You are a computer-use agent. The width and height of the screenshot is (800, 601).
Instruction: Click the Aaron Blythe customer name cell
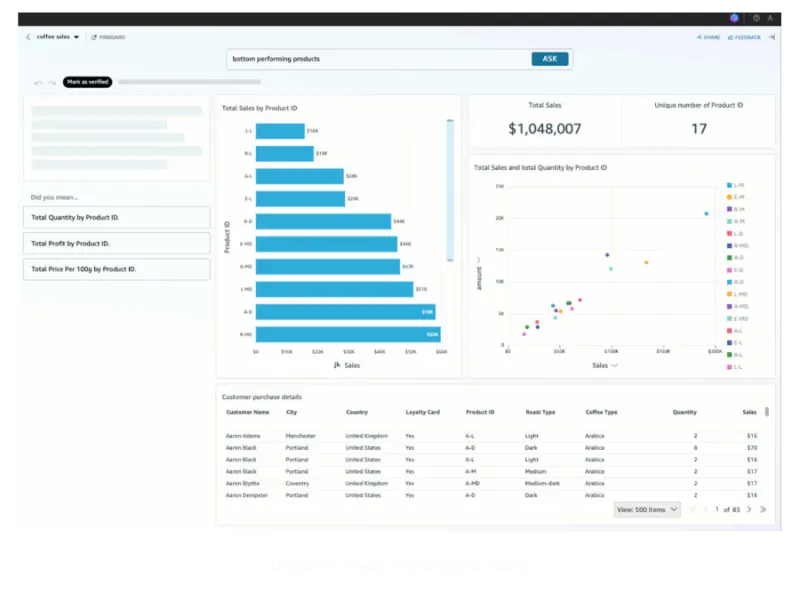[242, 484]
